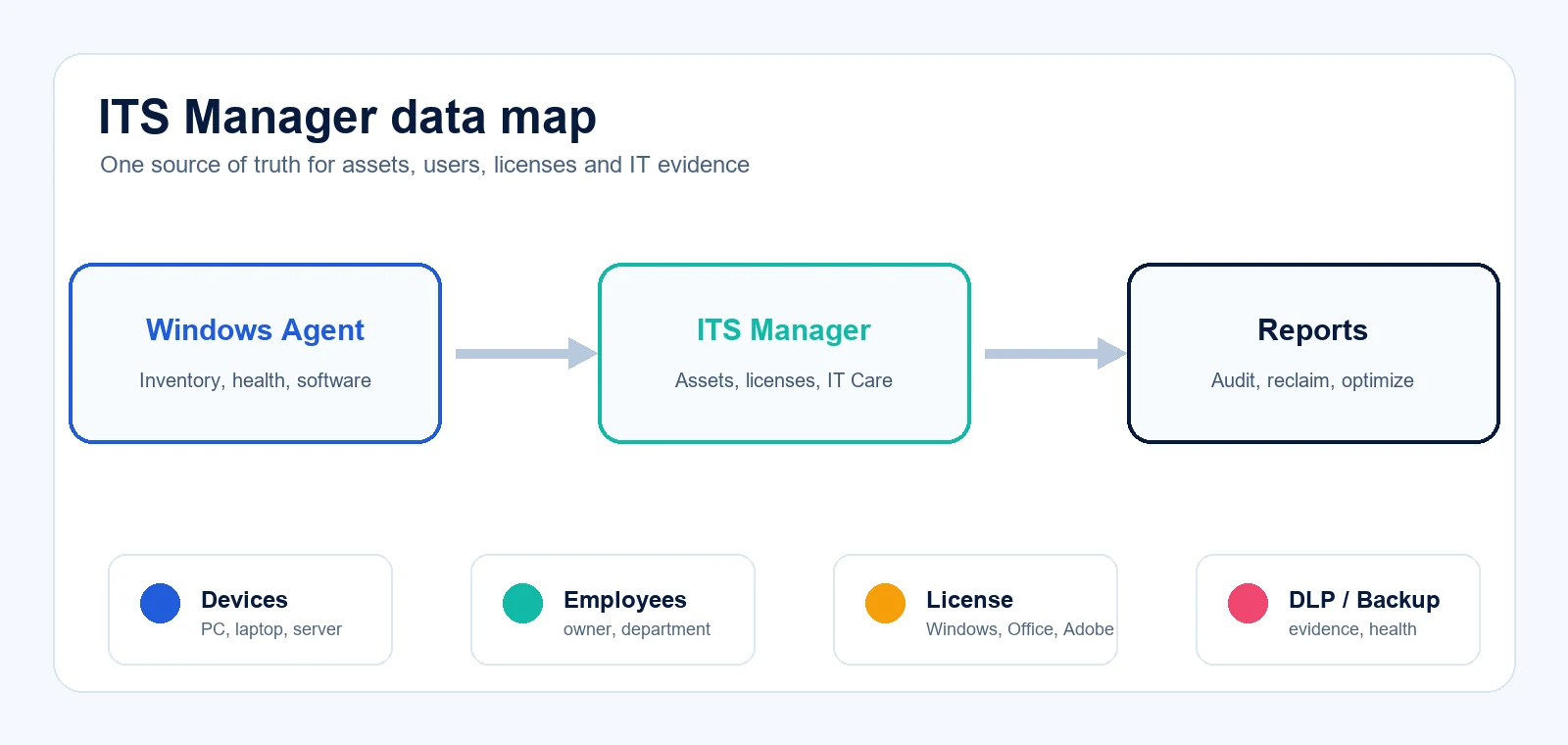This screenshot has width=1568, height=745.
Task: Click 'Windows, Office, Adobe' text
Action: pyautogui.click(x=1020, y=629)
